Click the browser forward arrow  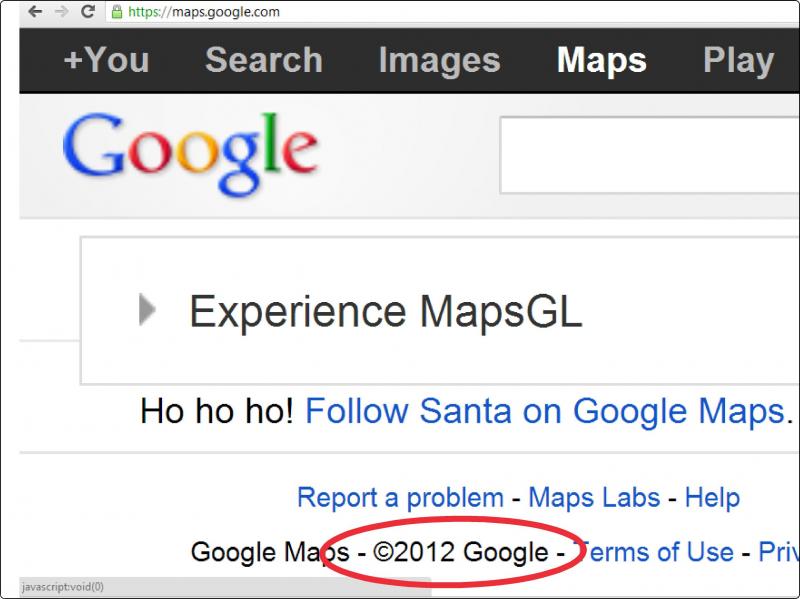point(61,11)
